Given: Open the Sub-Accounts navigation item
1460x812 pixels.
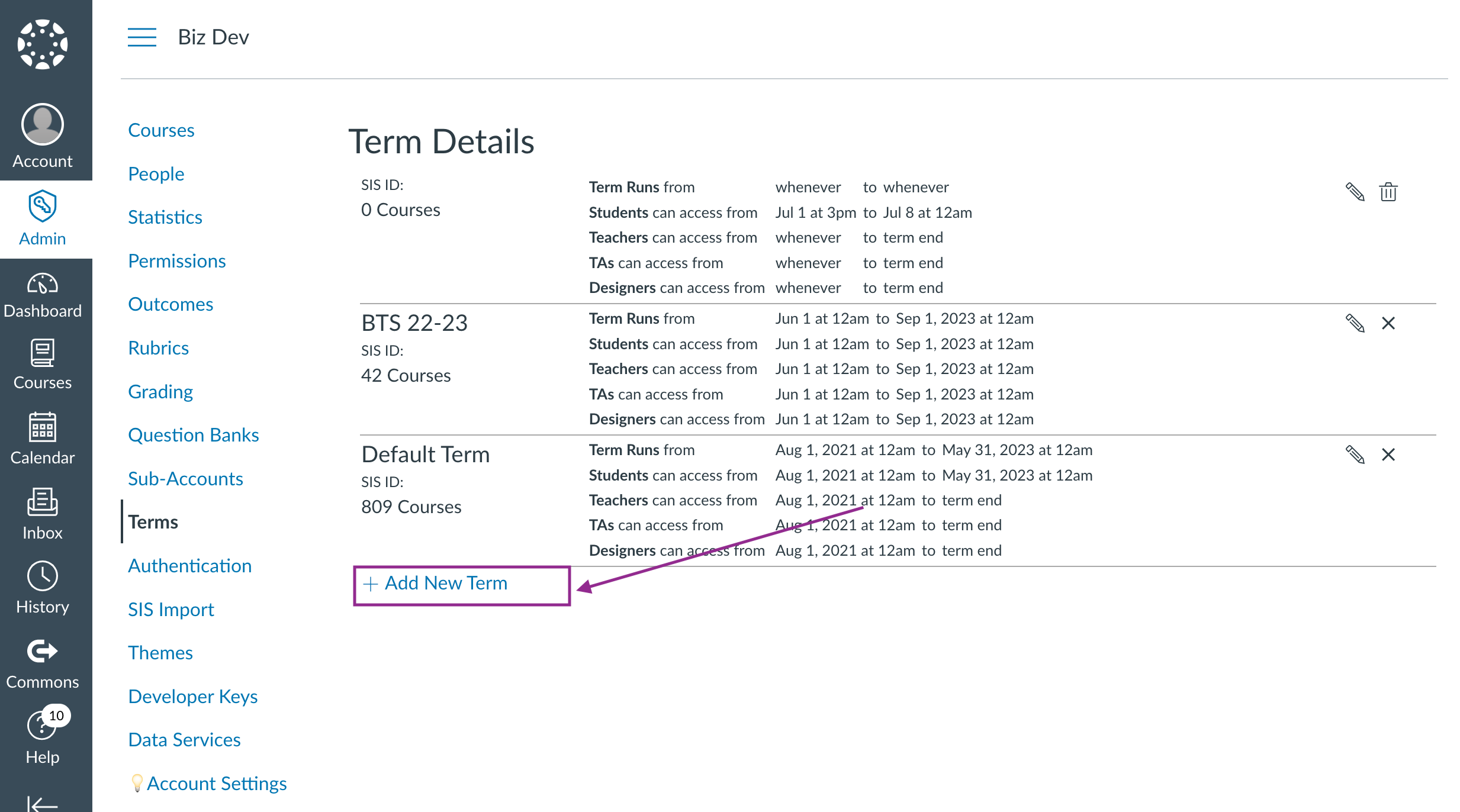Looking at the screenshot, I should 185,478.
